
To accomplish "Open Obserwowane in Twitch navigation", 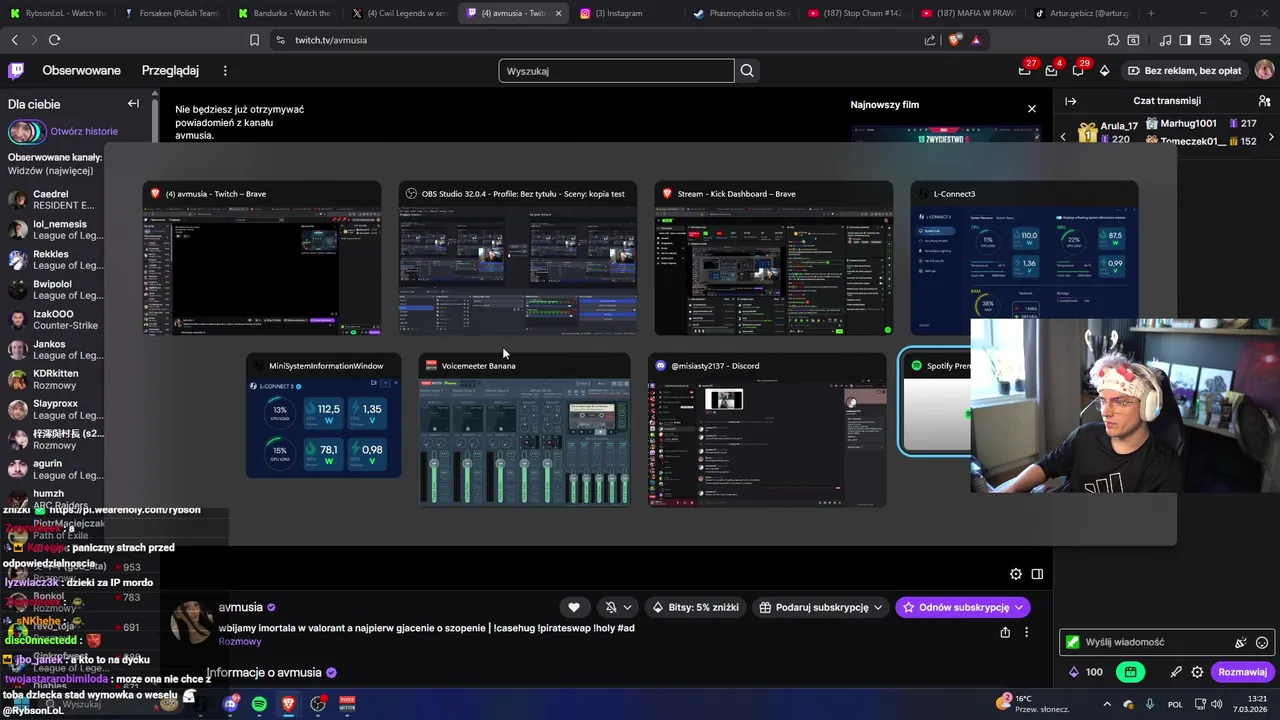I will point(81,71).
